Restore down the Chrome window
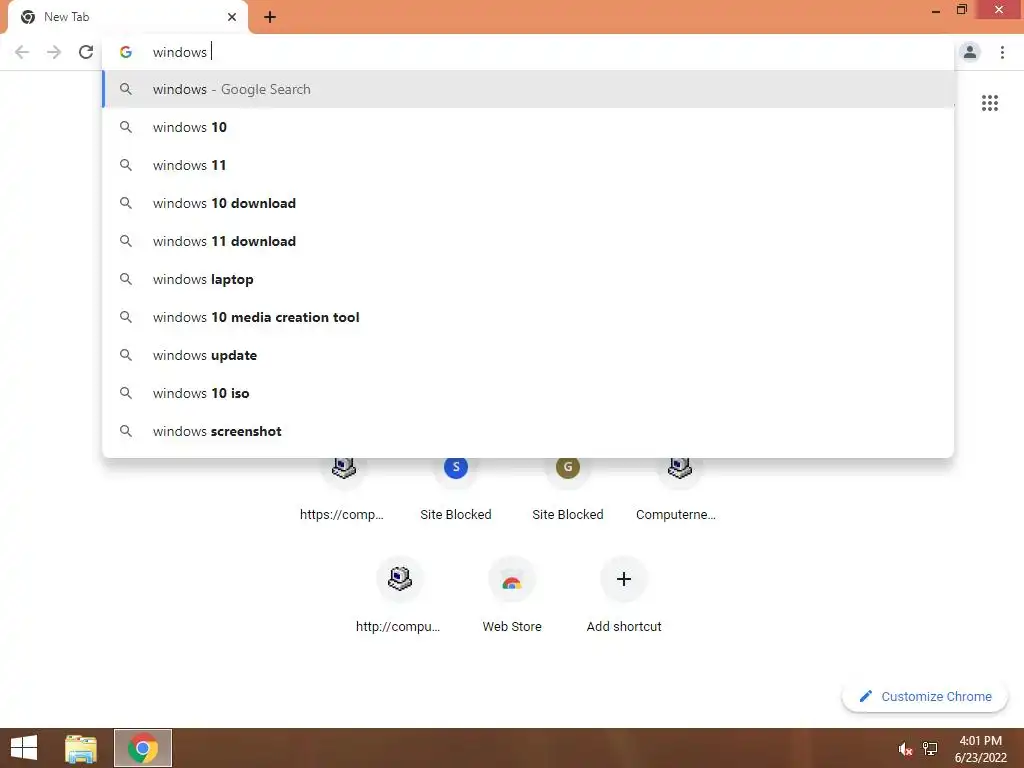 coord(961,10)
